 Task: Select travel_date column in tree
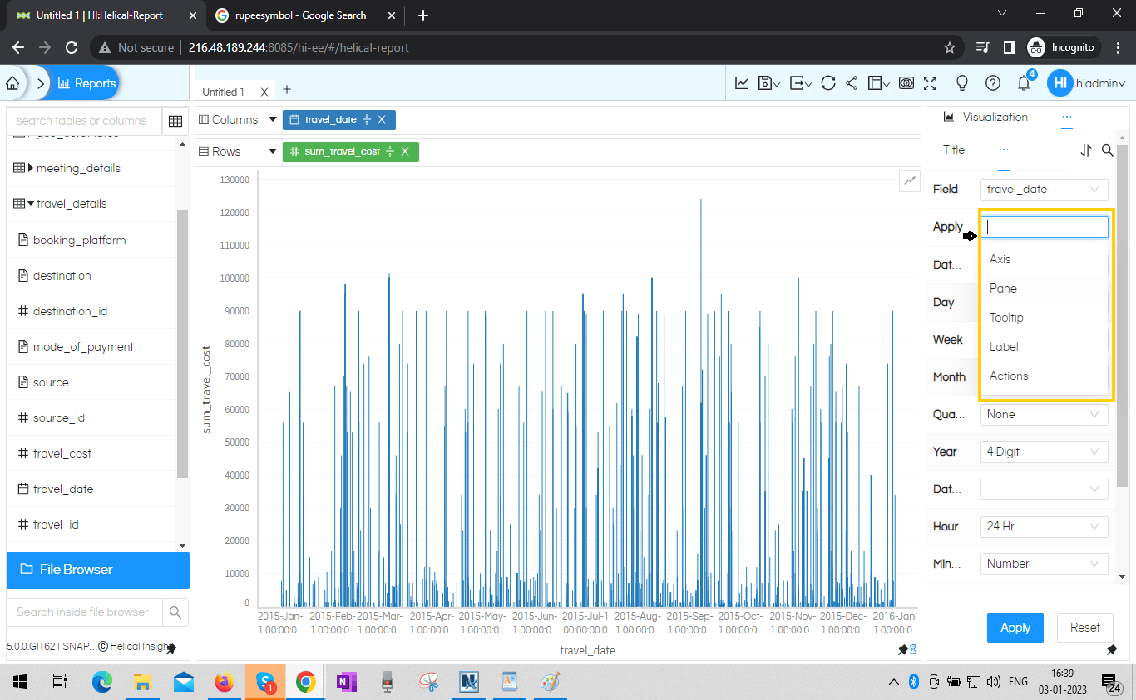62,489
